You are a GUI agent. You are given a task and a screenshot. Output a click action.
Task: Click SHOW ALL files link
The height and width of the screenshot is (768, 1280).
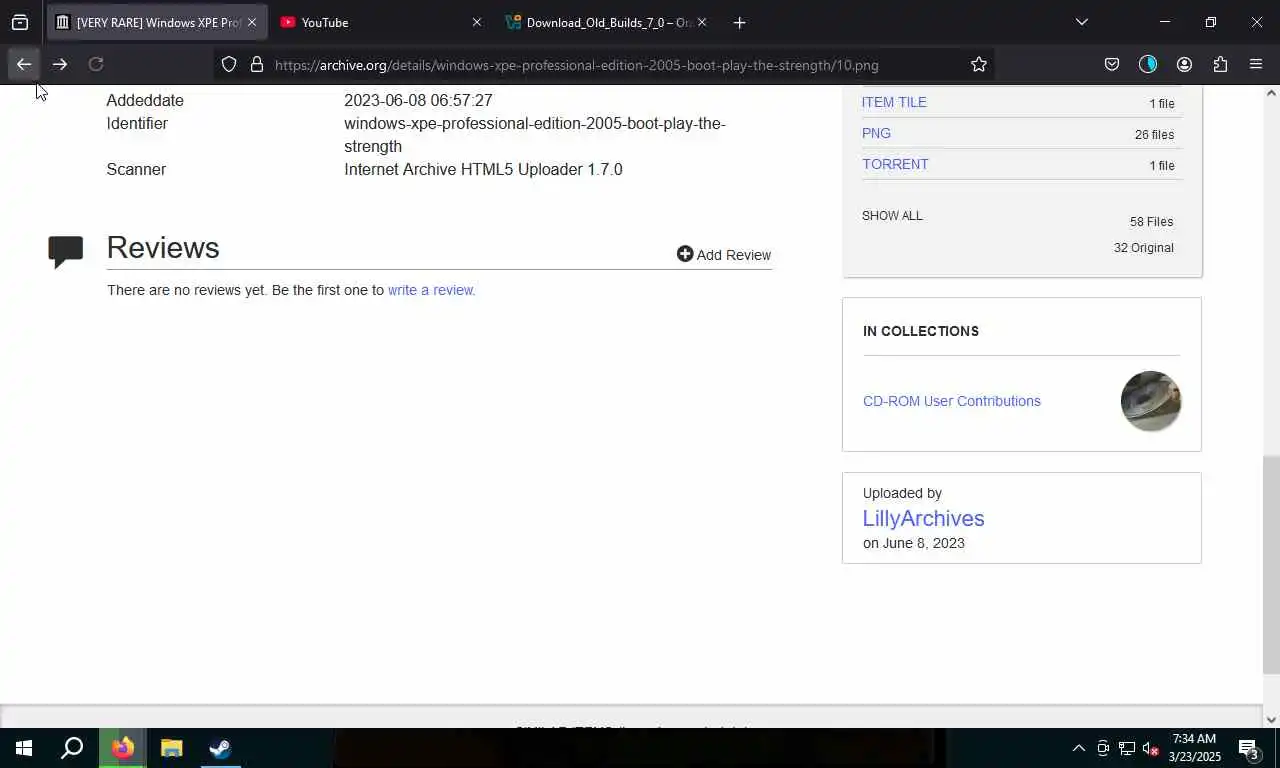[892, 215]
